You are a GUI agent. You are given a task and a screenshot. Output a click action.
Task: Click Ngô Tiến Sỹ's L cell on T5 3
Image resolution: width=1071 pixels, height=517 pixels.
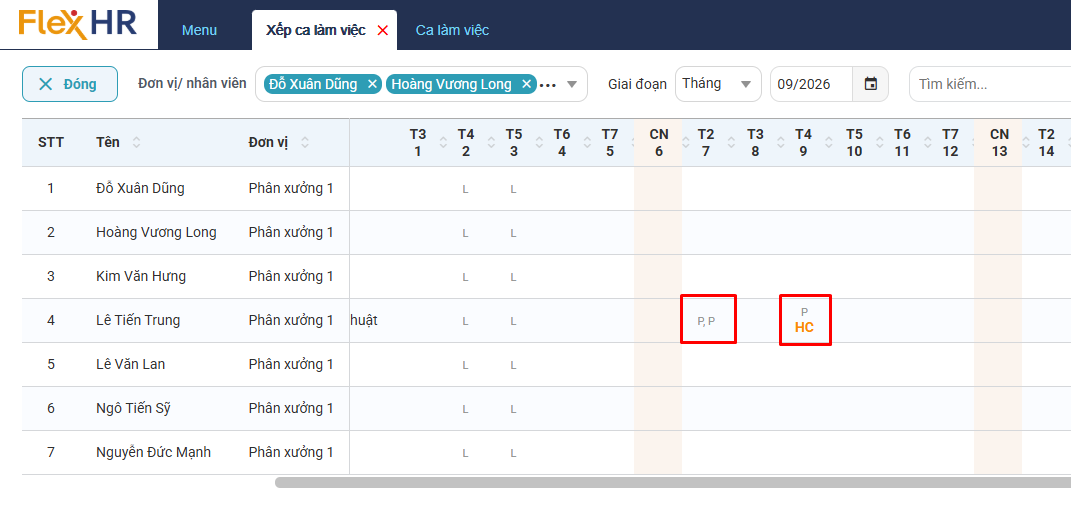click(x=513, y=409)
